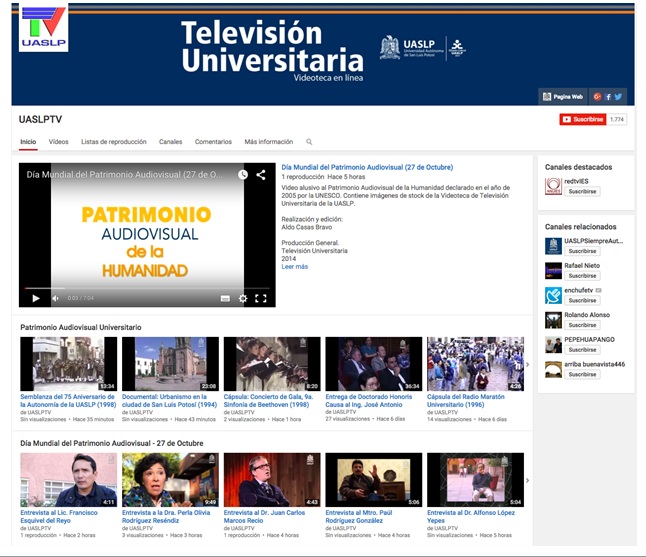
Task: Open Entrevista Dra. Perla Olivia thumbnail
Action: click(x=171, y=480)
